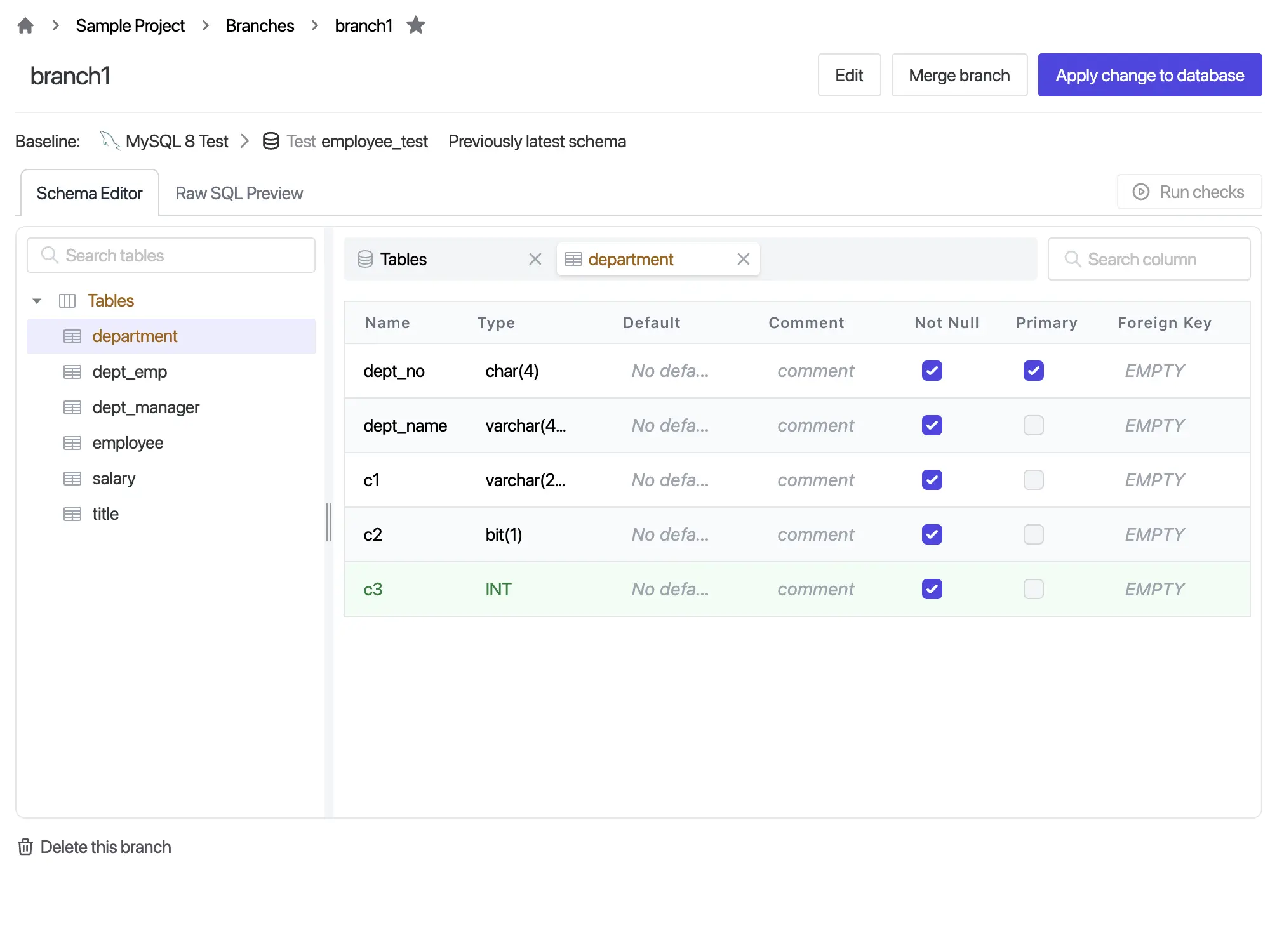Select department table in tree
1270x952 pixels.
171,336
